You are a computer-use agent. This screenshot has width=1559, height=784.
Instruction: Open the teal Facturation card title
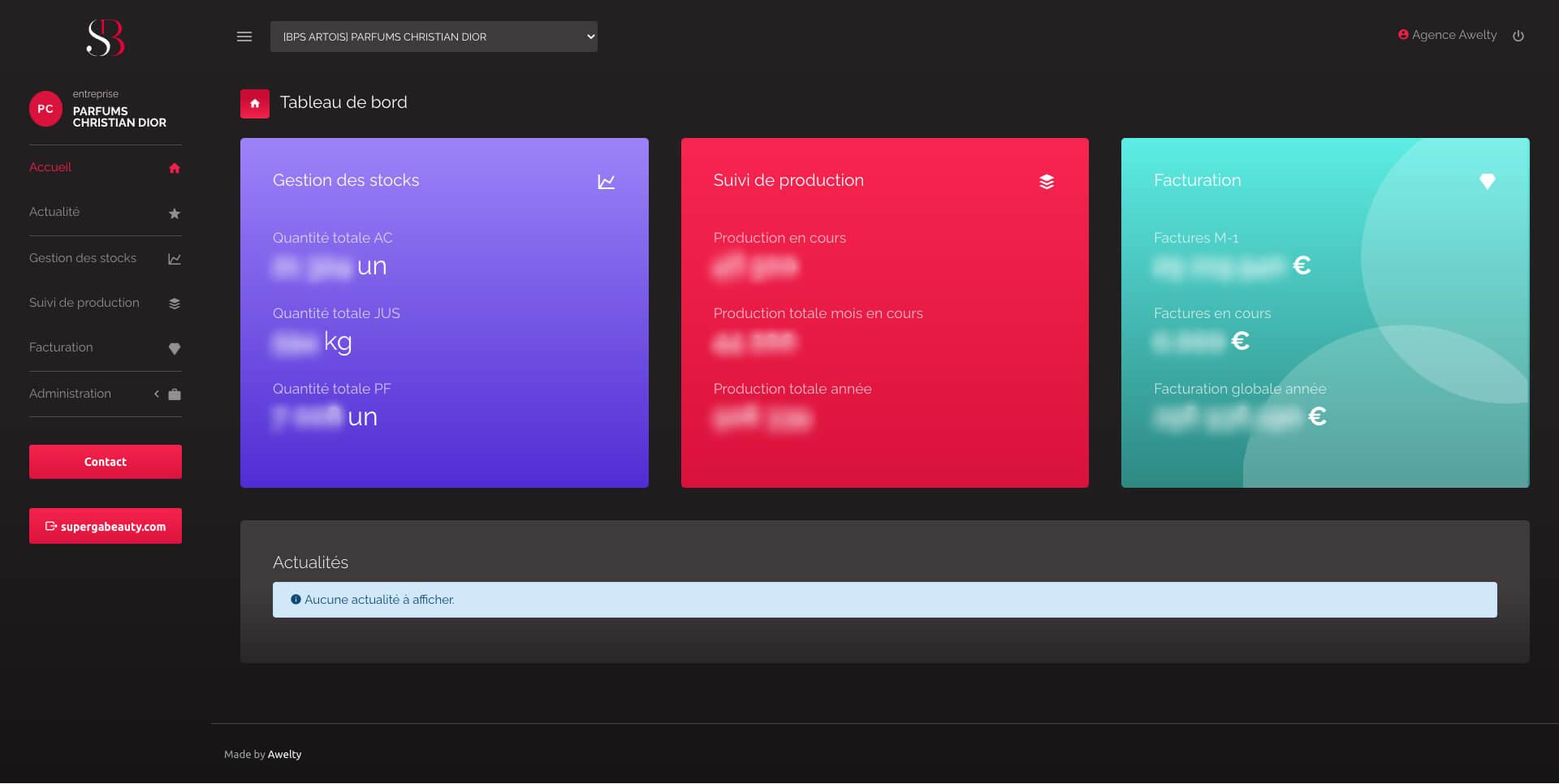tap(1198, 180)
